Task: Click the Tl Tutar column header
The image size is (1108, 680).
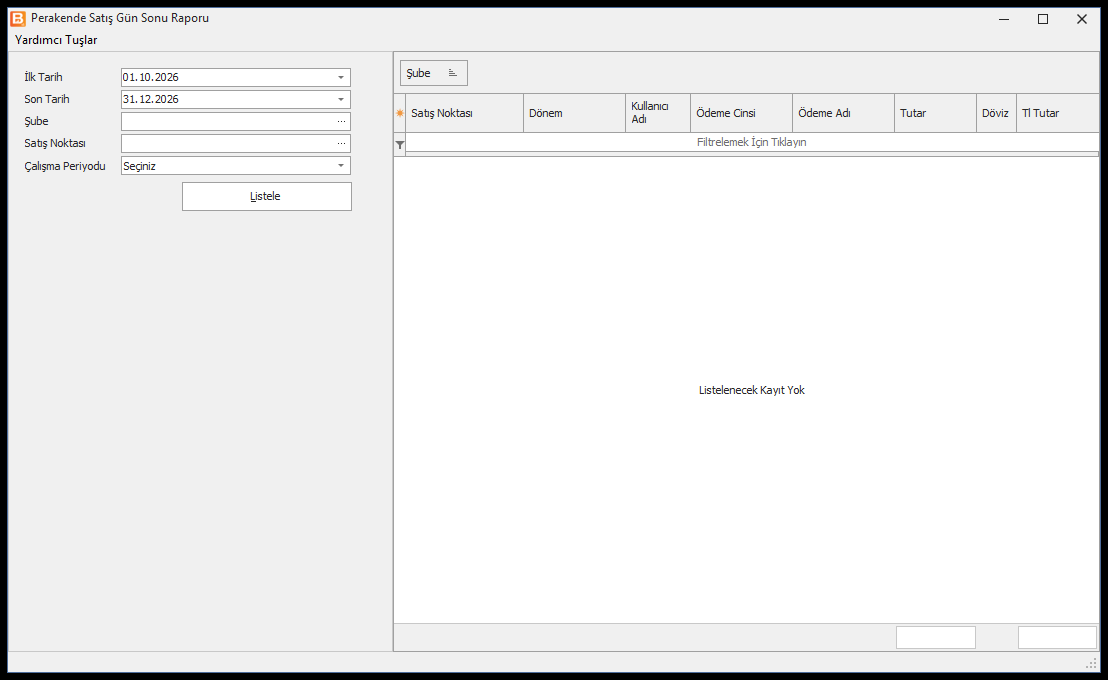Action: (1058, 113)
